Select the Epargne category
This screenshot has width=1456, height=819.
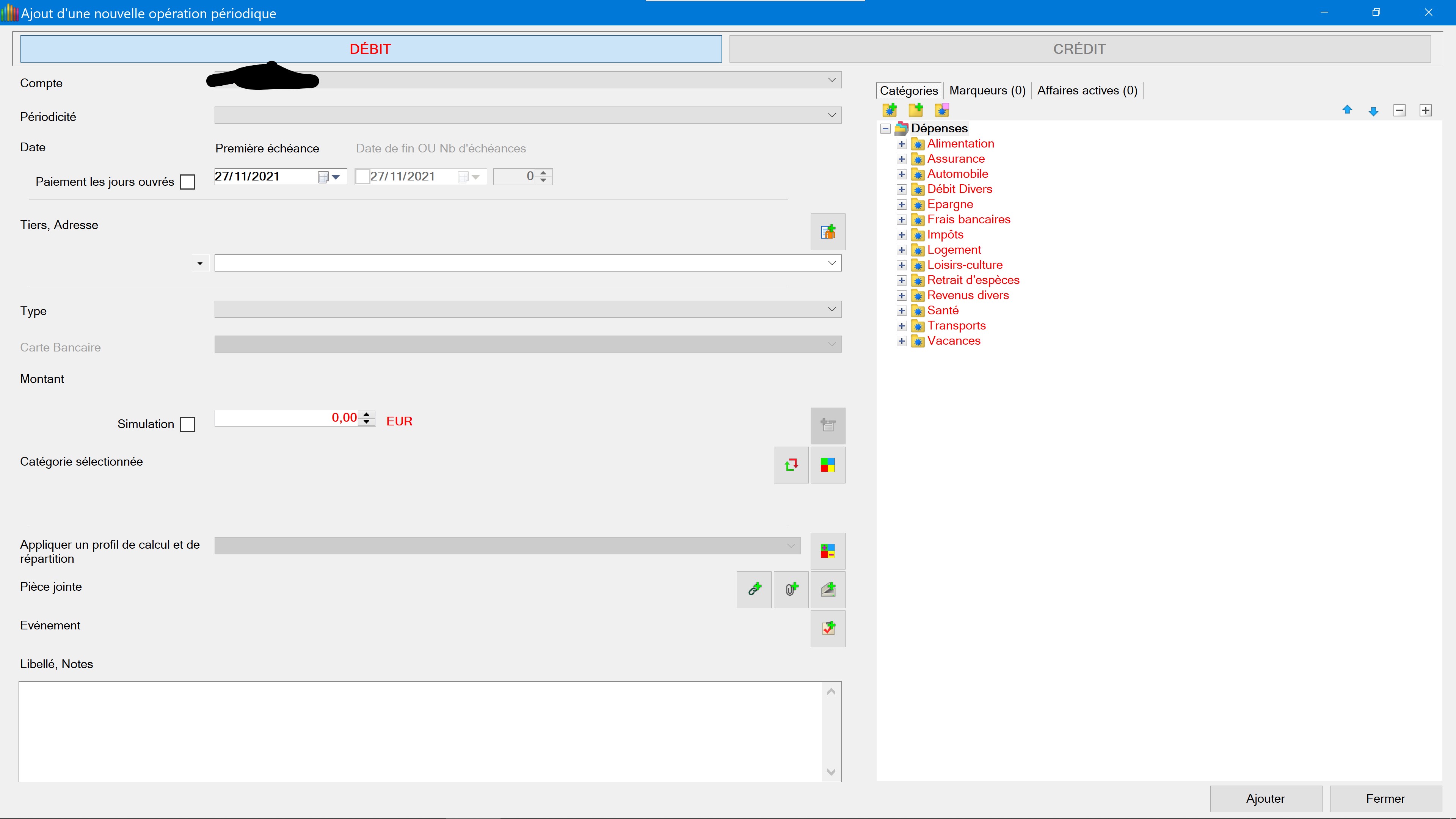click(x=950, y=205)
